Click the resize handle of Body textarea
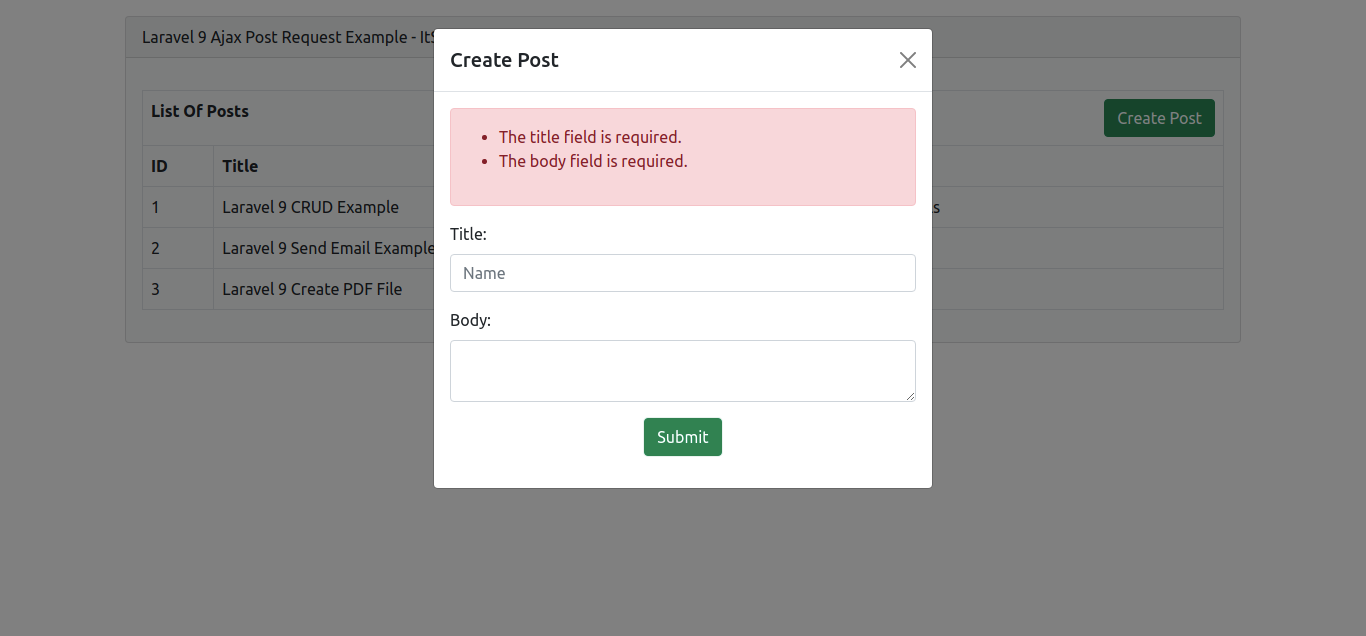The height and width of the screenshot is (636, 1366). [910, 396]
